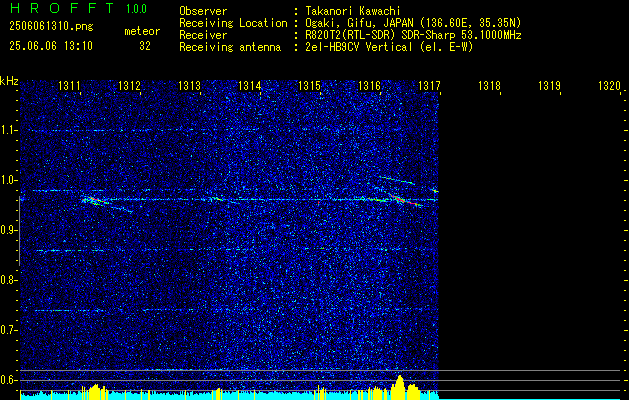Click the yellow power peak near 1311
Image resolution: width=629 pixels, height=400 pixels.
point(95,391)
